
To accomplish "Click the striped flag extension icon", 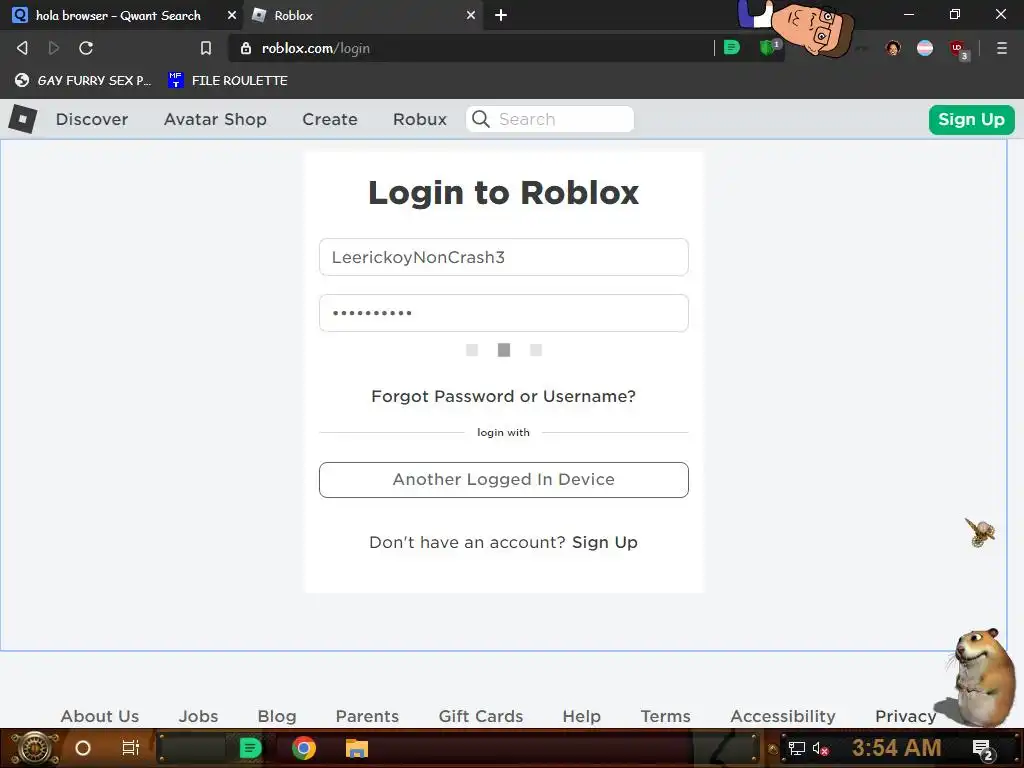I will click(x=925, y=48).
